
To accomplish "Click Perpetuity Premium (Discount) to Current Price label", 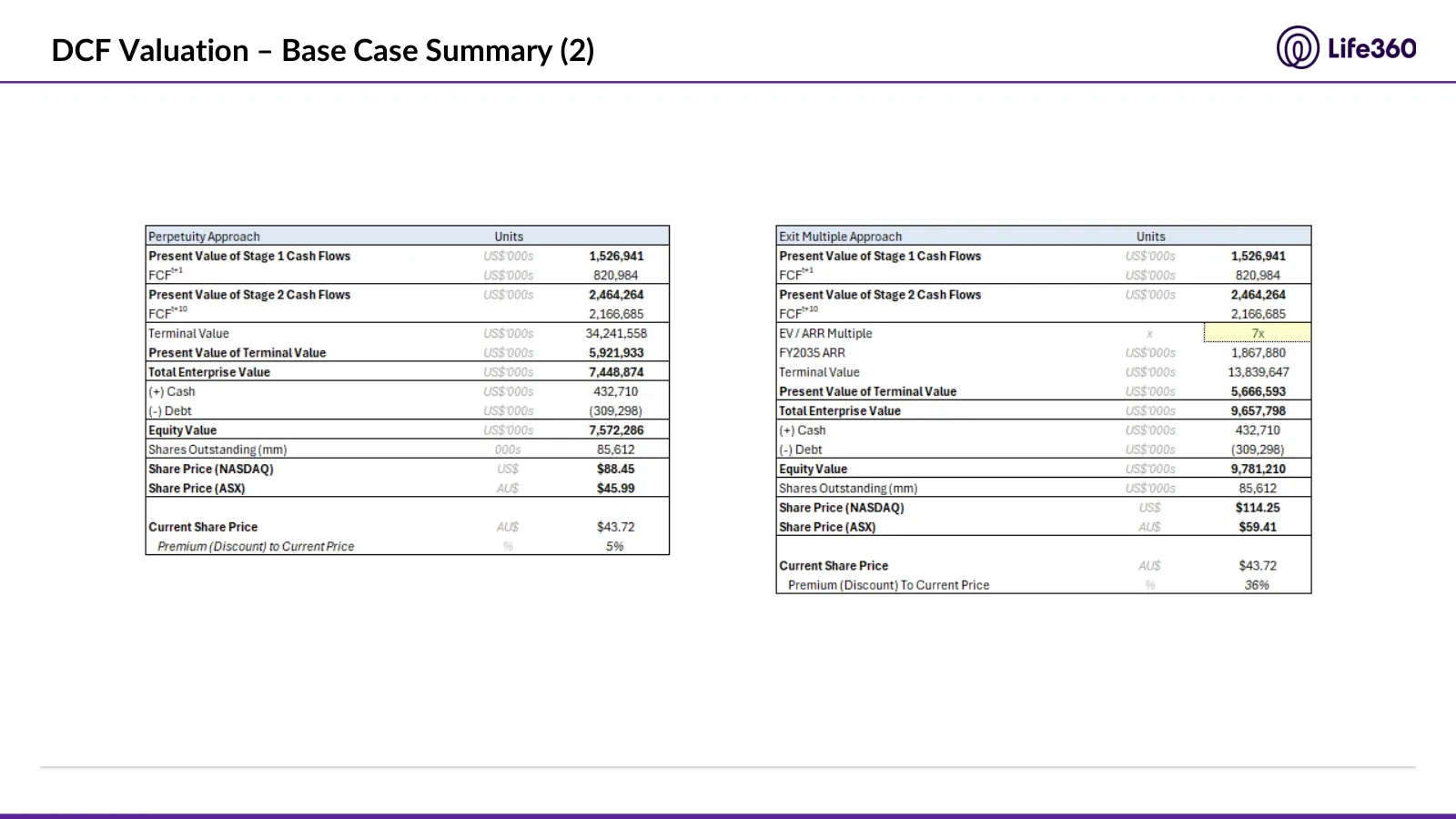I will pos(256,547).
